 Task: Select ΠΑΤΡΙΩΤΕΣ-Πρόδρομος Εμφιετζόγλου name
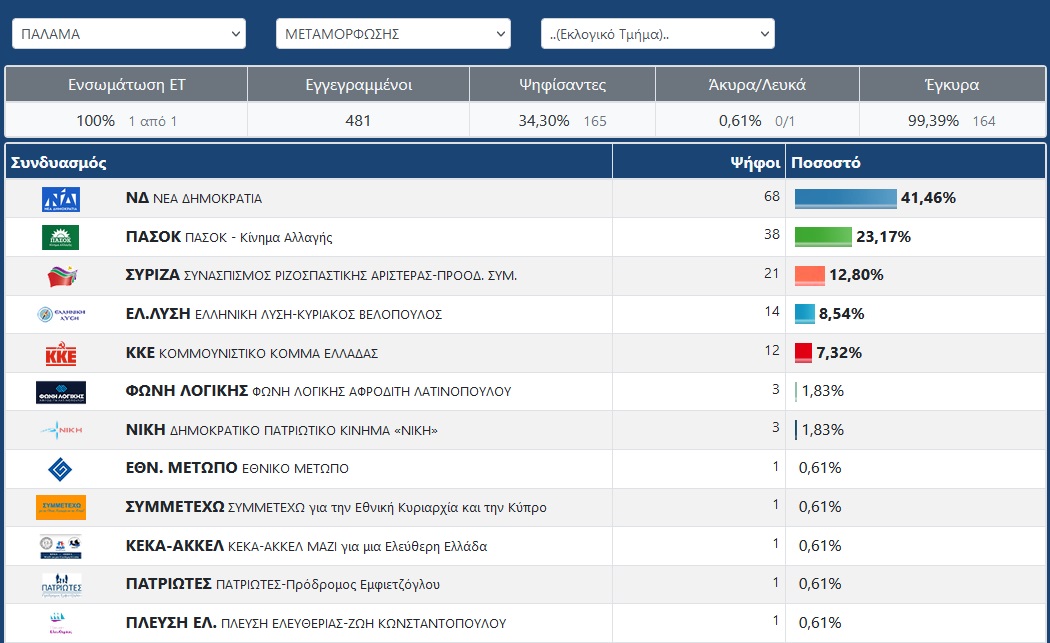[x=327, y=585]
